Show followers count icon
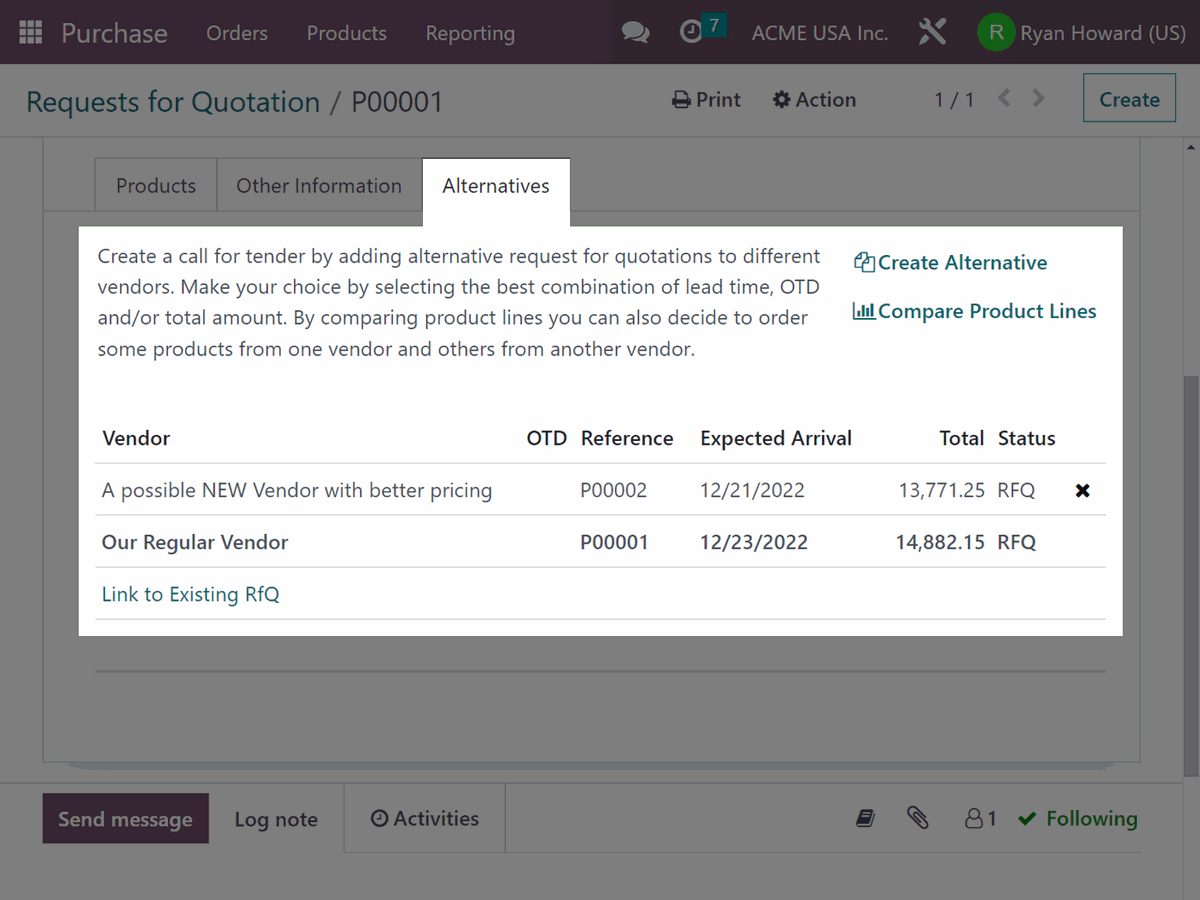This screenshot has width=1200, height=900. coord(981,819)
